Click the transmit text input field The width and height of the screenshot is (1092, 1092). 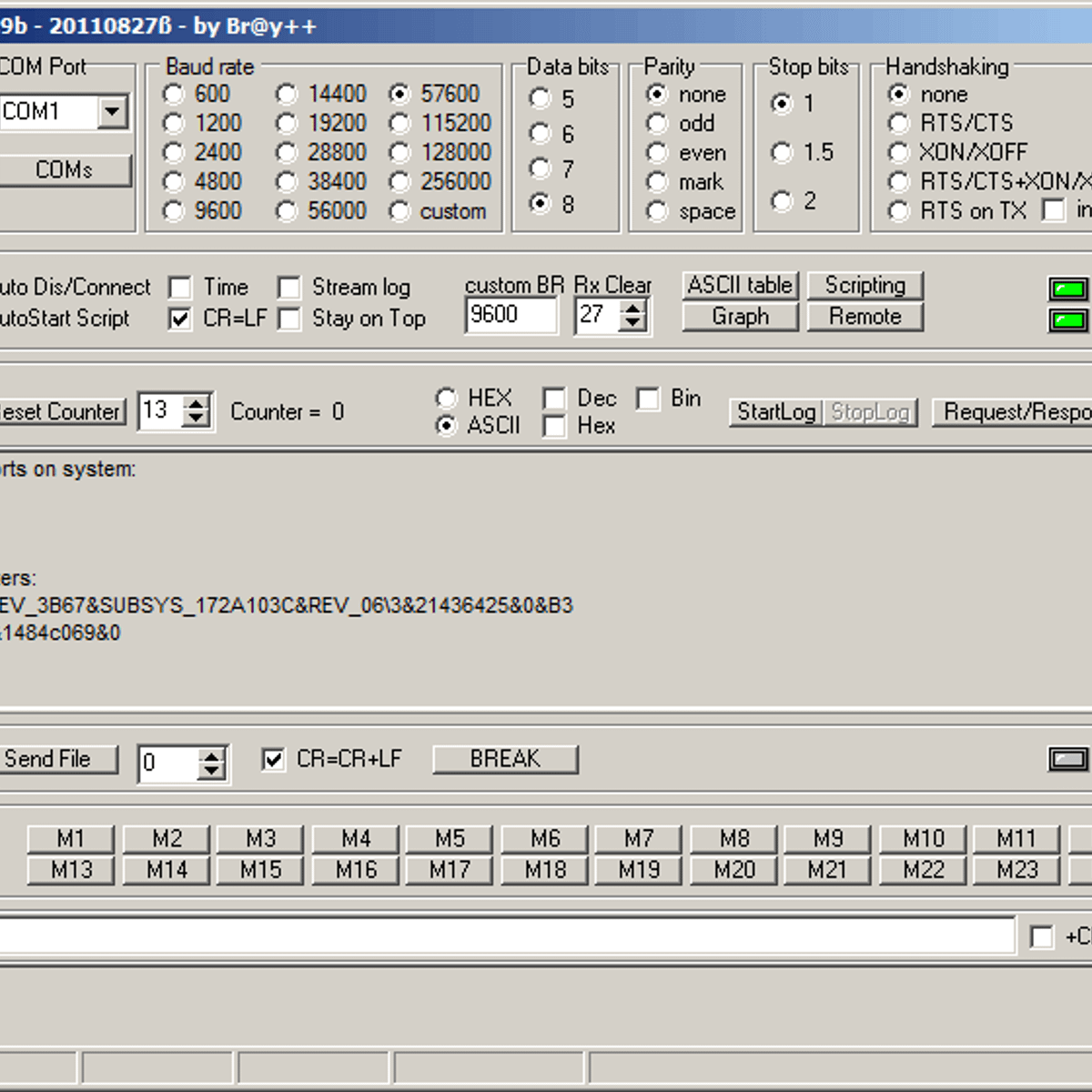507,935
